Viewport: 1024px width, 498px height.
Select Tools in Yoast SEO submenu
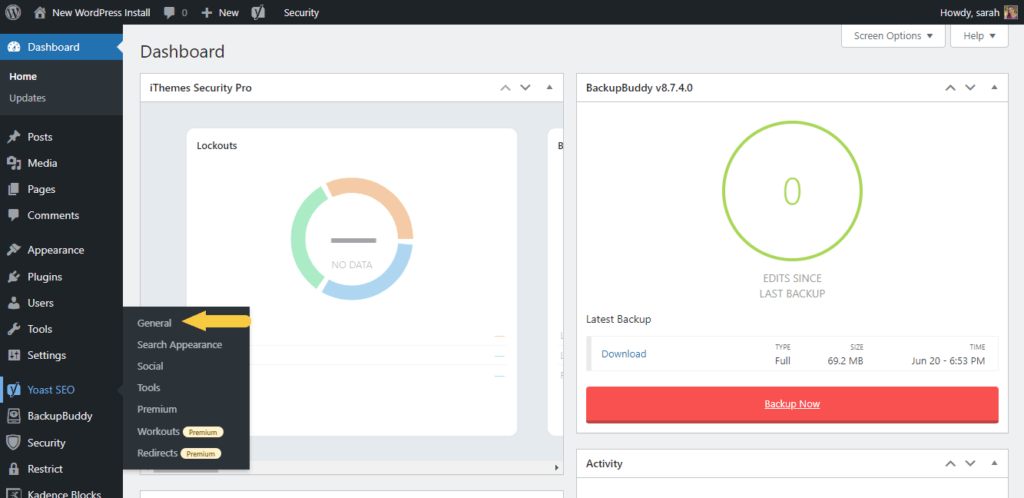tap(148, 388)
